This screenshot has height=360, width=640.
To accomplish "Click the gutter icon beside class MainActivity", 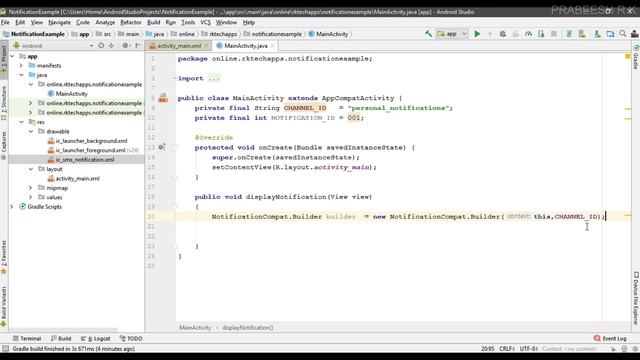I will click(163, 98).
